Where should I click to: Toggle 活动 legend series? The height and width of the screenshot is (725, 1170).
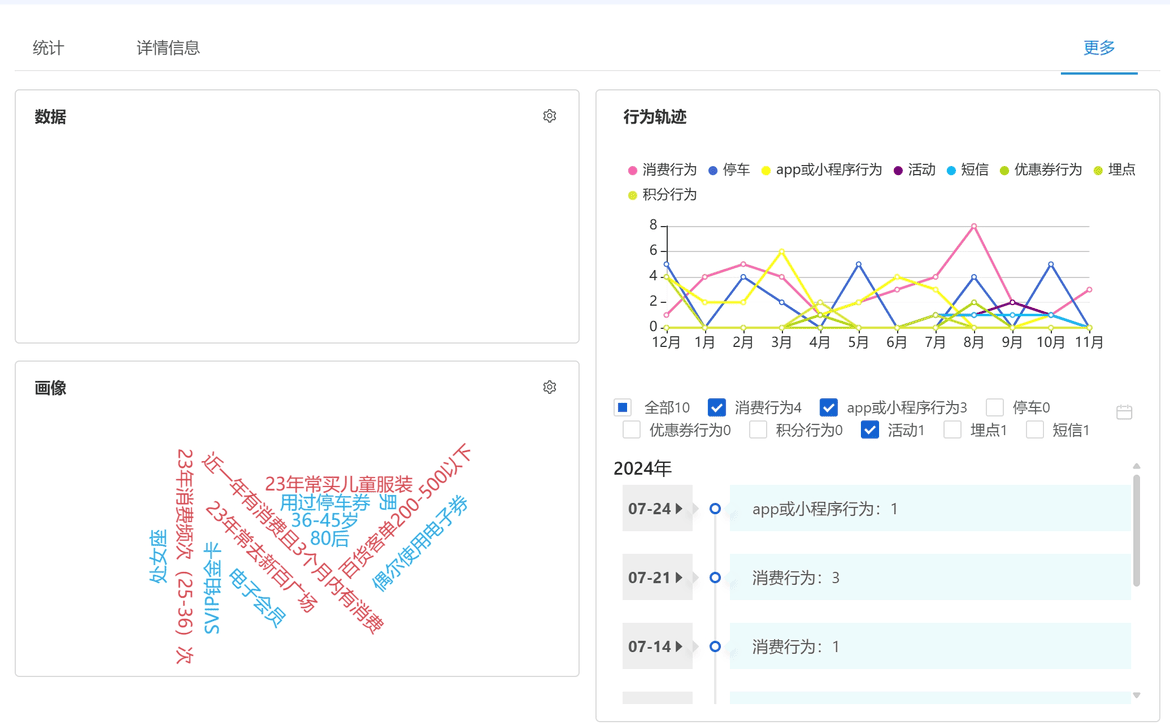coord(915,170)
